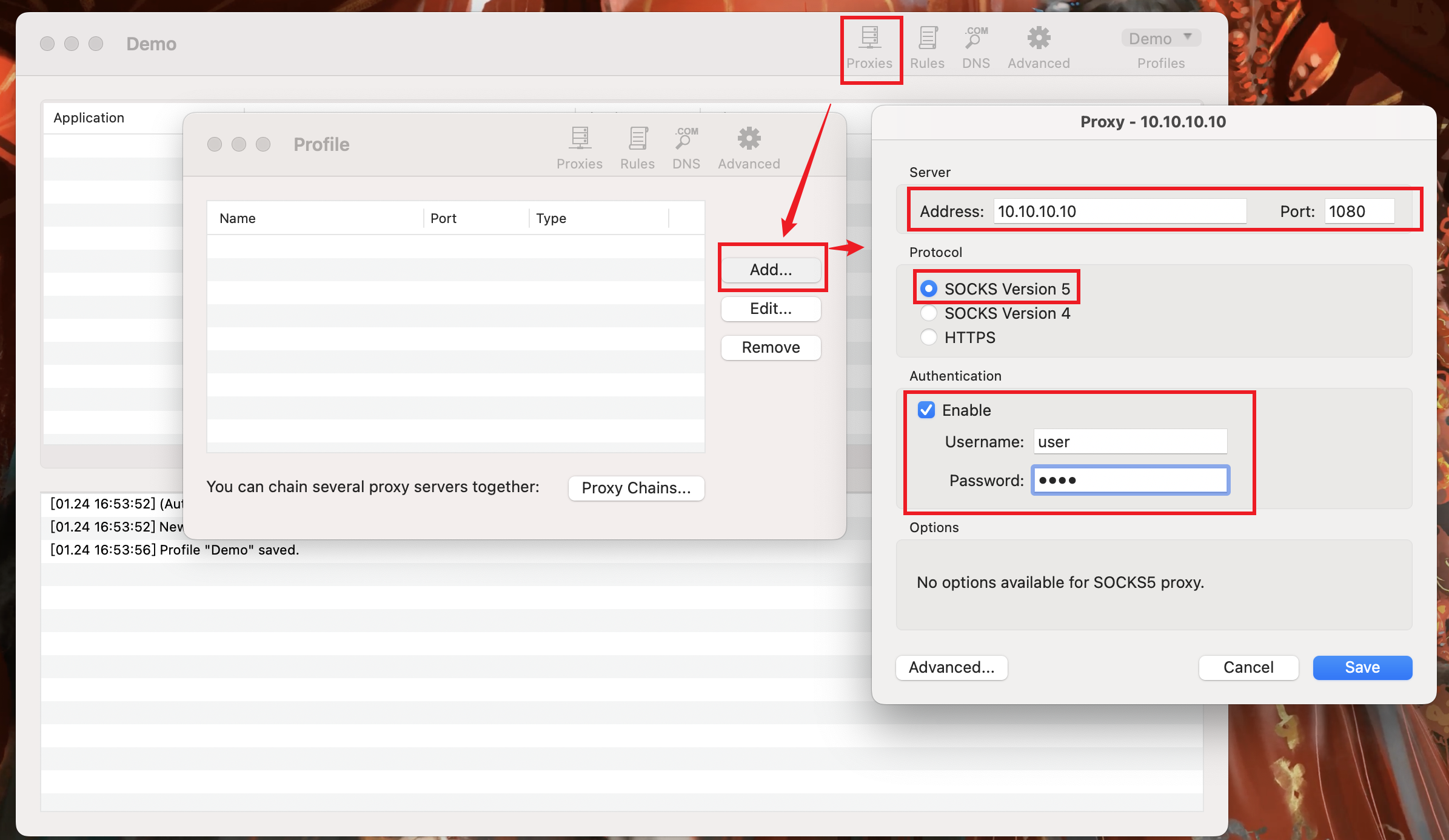Click the Username input field

pos(1130,442)
